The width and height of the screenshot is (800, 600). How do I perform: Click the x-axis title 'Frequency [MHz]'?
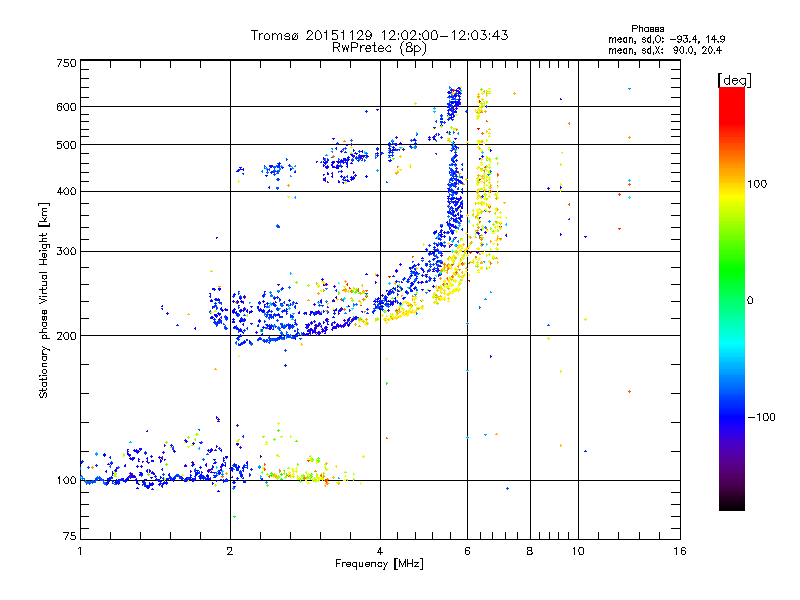tap(379, 564)
